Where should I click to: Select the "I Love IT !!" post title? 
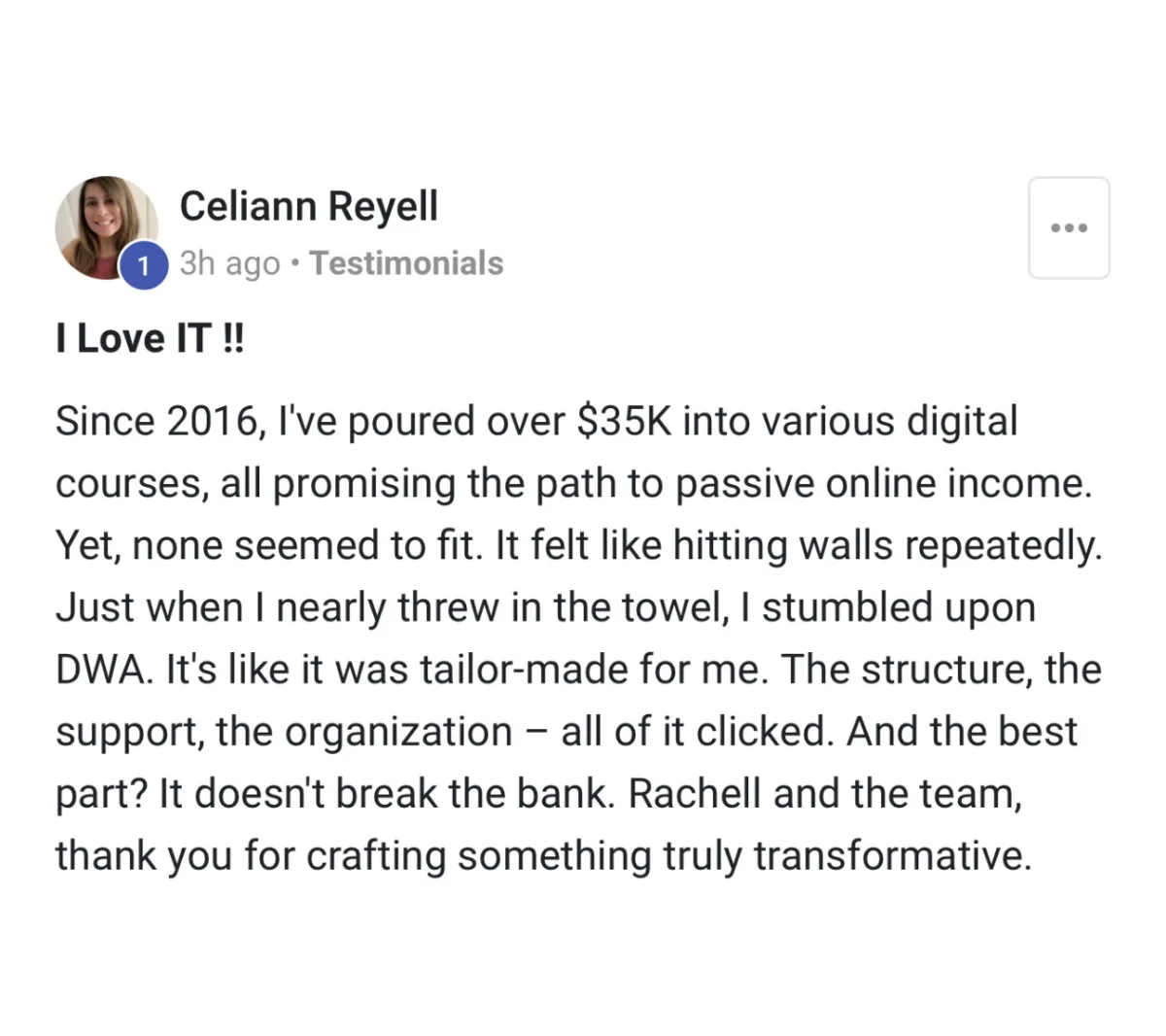pos(150,338)
